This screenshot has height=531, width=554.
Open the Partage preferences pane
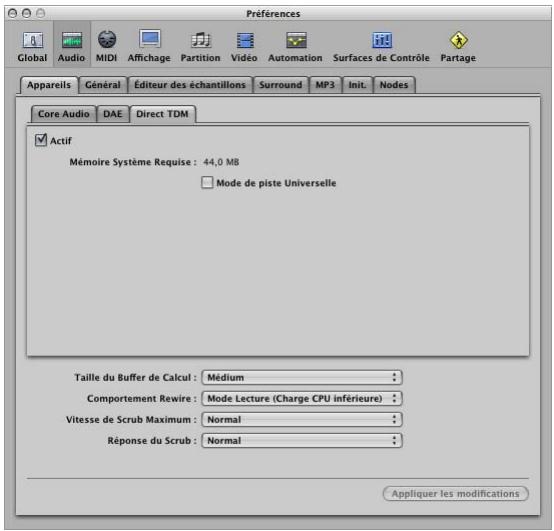458,46
